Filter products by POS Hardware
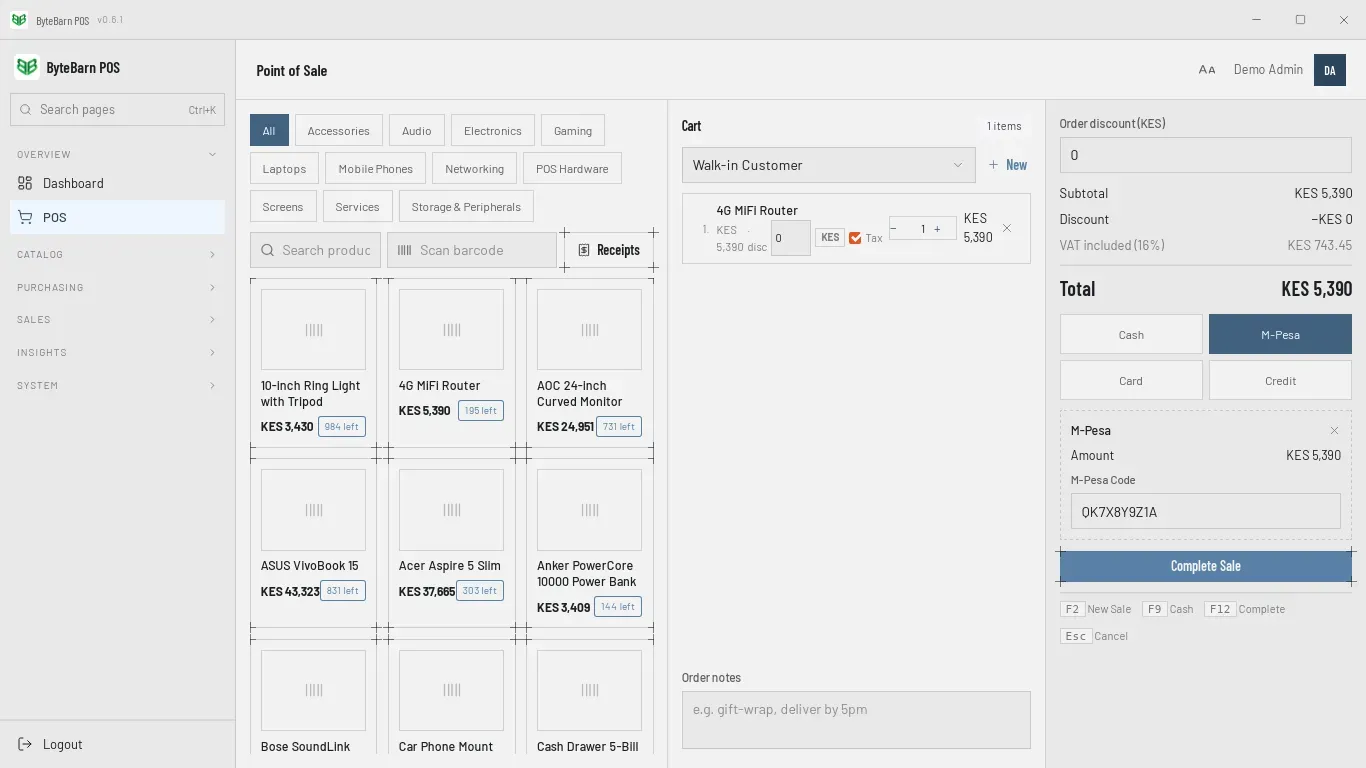This screenshot has height=768, width=1366. coord(572,169)
